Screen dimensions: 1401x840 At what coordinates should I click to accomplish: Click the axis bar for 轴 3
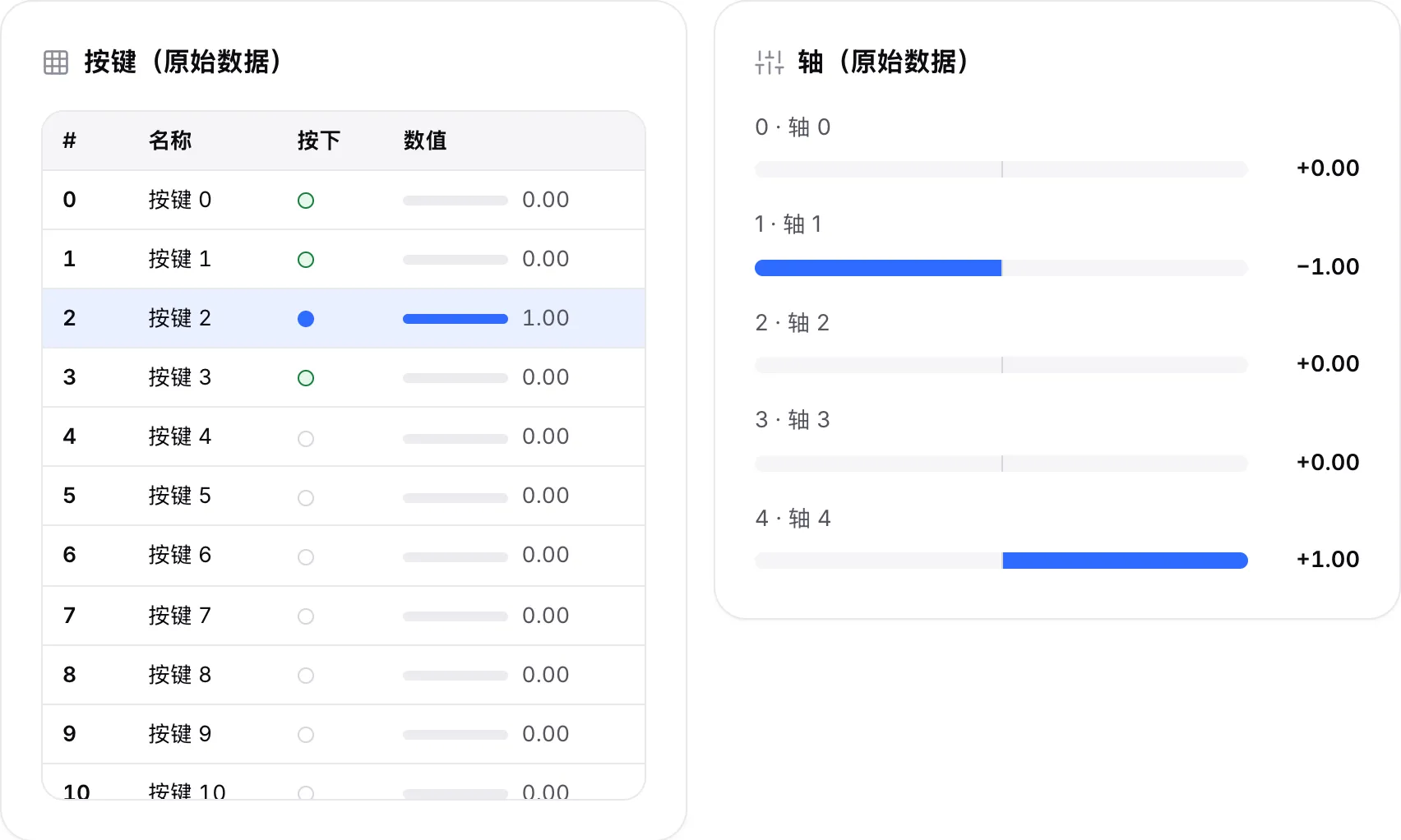point(1001,464)
